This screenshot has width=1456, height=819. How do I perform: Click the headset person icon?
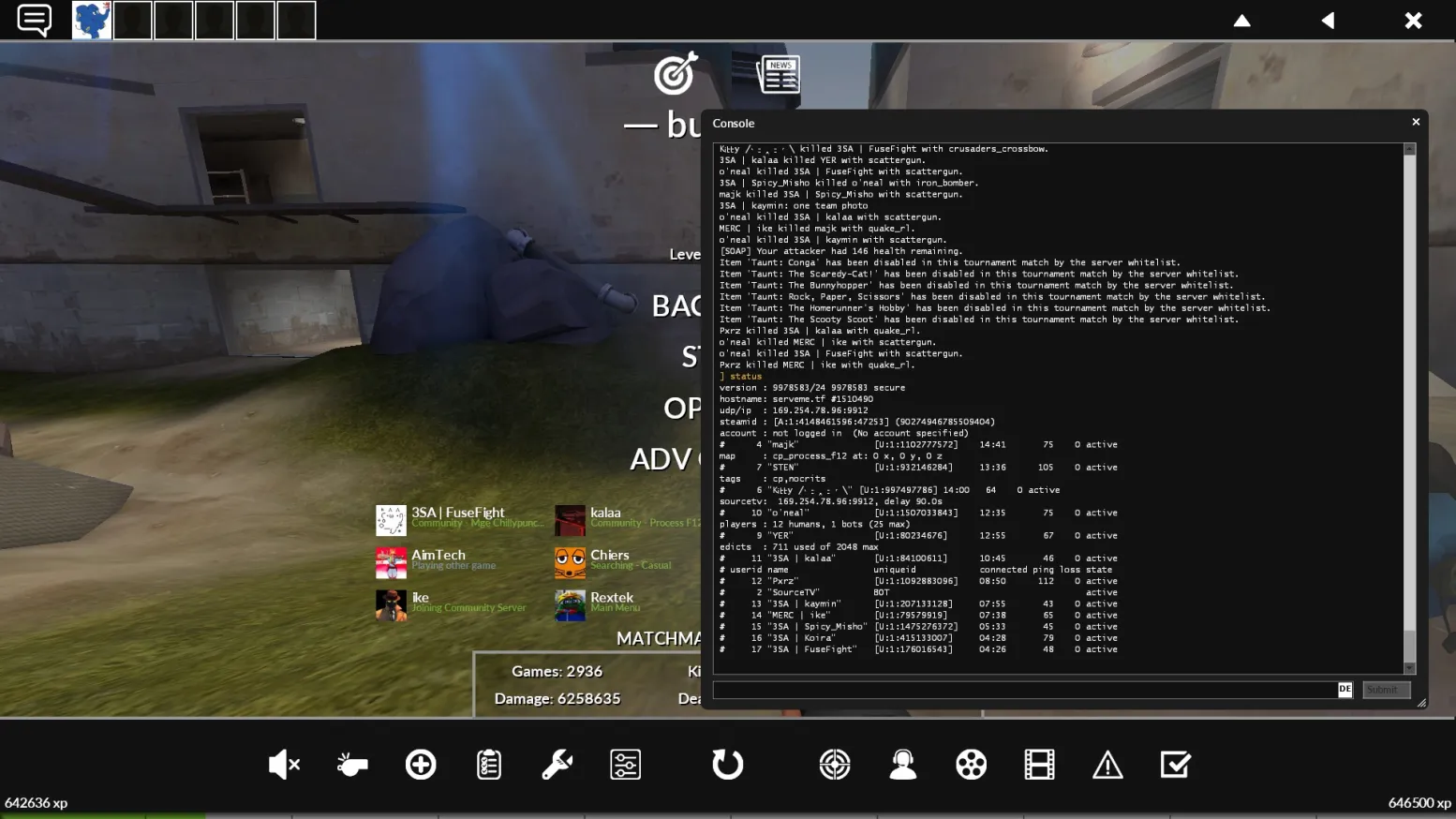(902, 765)
